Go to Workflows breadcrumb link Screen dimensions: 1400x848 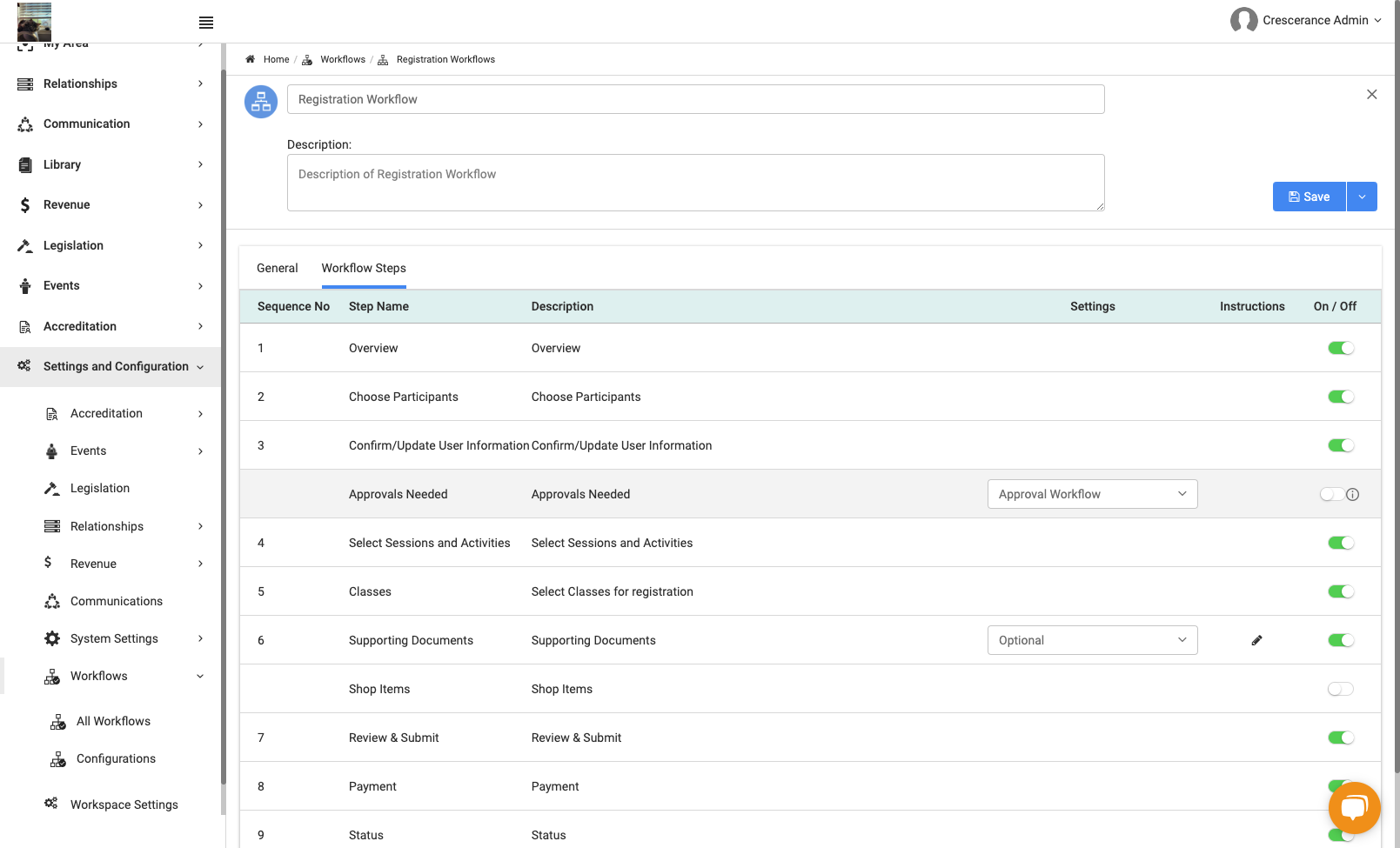pos(343,59)
